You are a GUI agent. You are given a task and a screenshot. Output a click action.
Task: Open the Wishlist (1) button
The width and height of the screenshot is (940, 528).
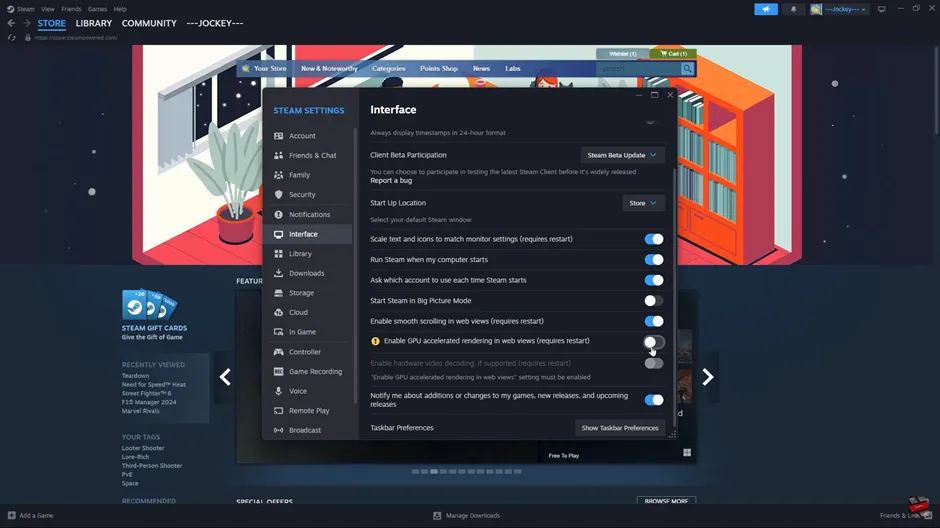coord(622,54)
